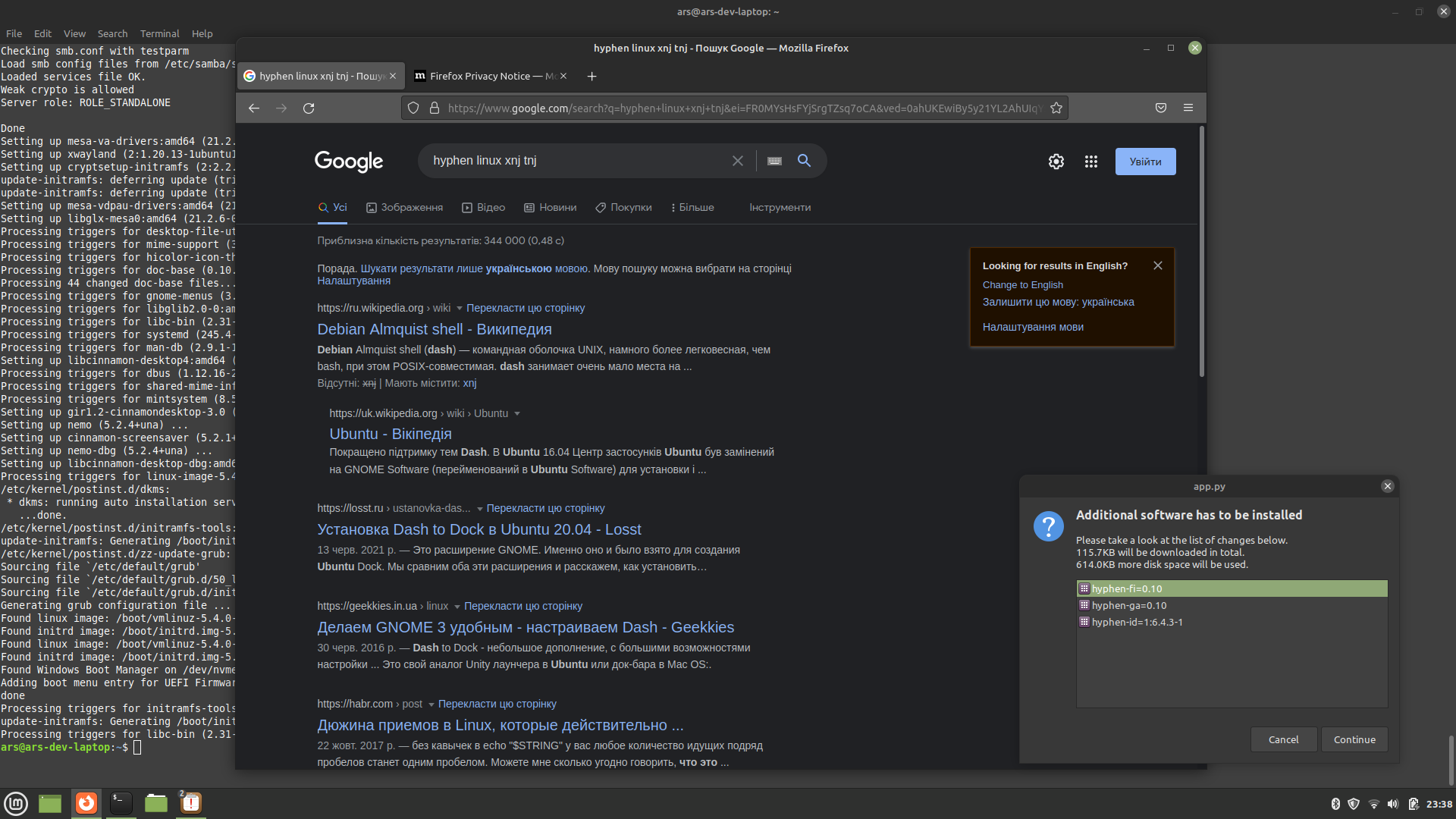Expand options for uk.wikipedia.org Ubuntu result

coord(517,414)
